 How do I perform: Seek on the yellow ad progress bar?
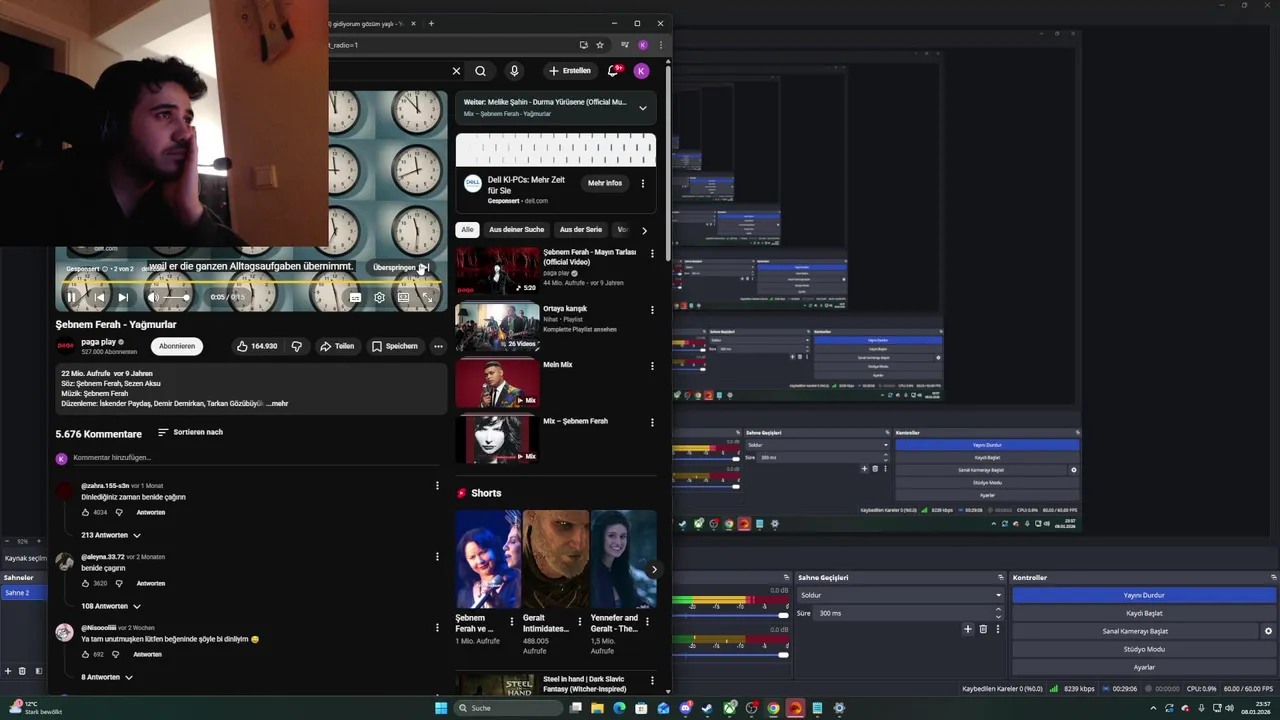coord(250,282)
